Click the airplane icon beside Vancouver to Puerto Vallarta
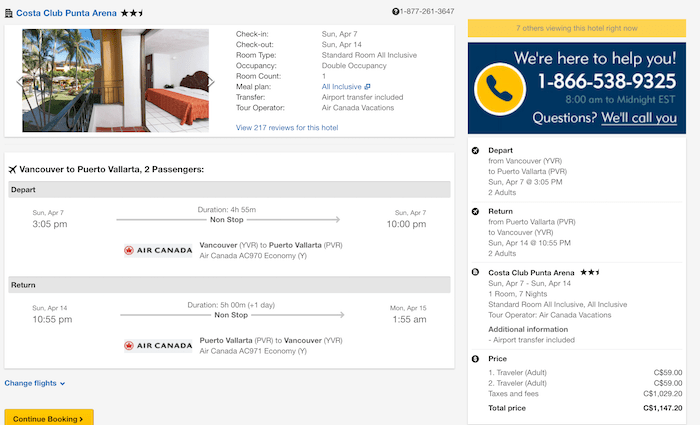Screen dimensions: 700x425 pyautogui.click(x=12, y=169)
